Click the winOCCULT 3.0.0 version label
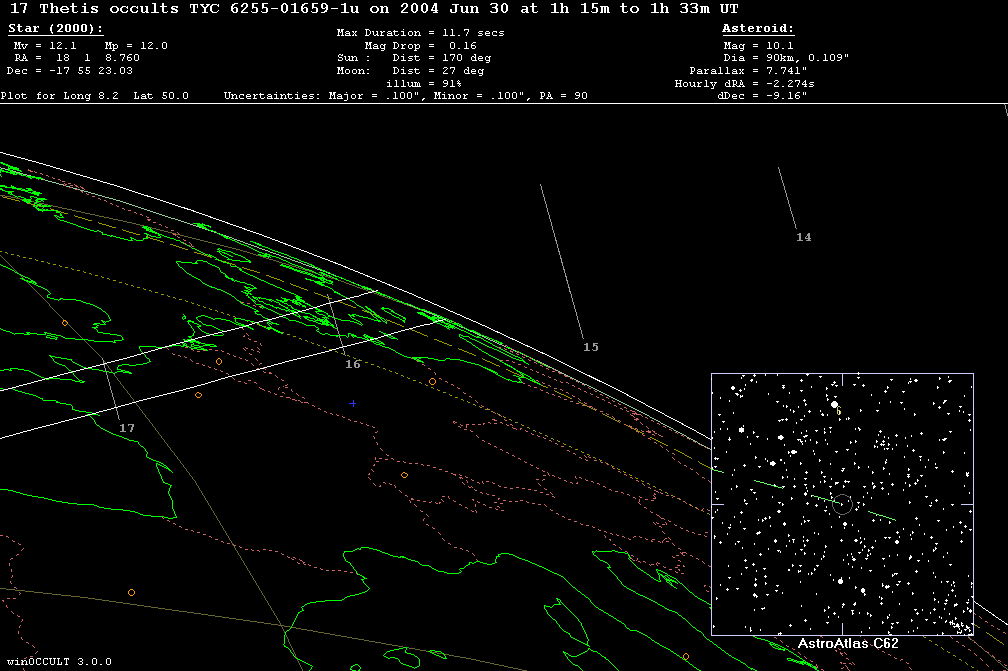Screen dimensions: 1008x671 coord(56,662)
